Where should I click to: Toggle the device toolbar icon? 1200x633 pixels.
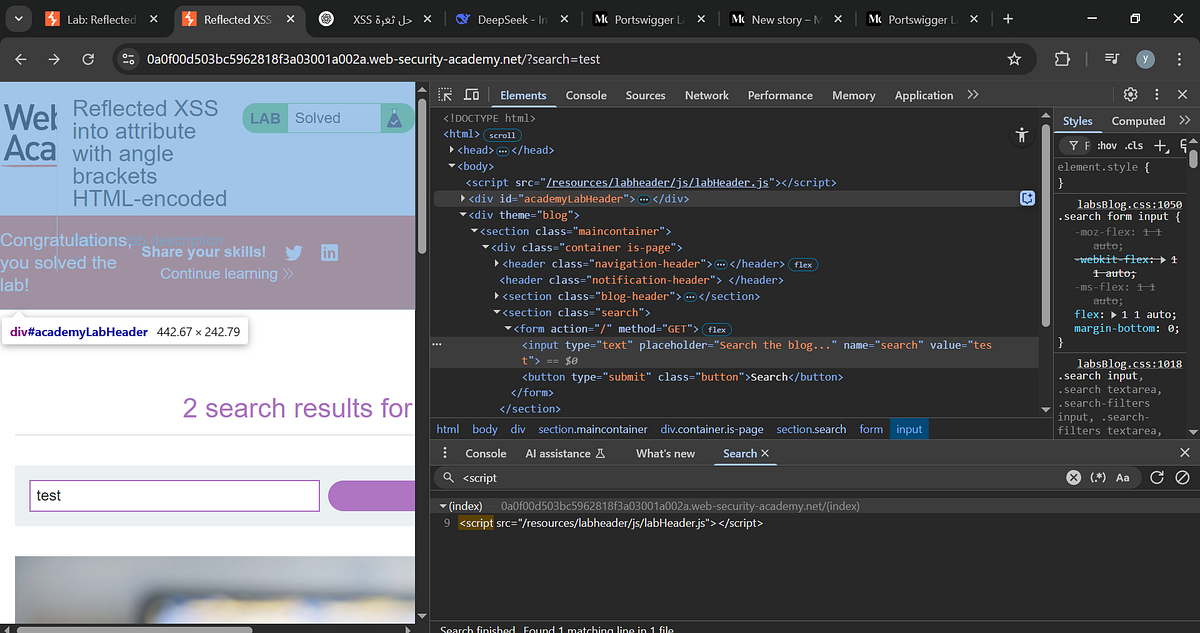472,95
